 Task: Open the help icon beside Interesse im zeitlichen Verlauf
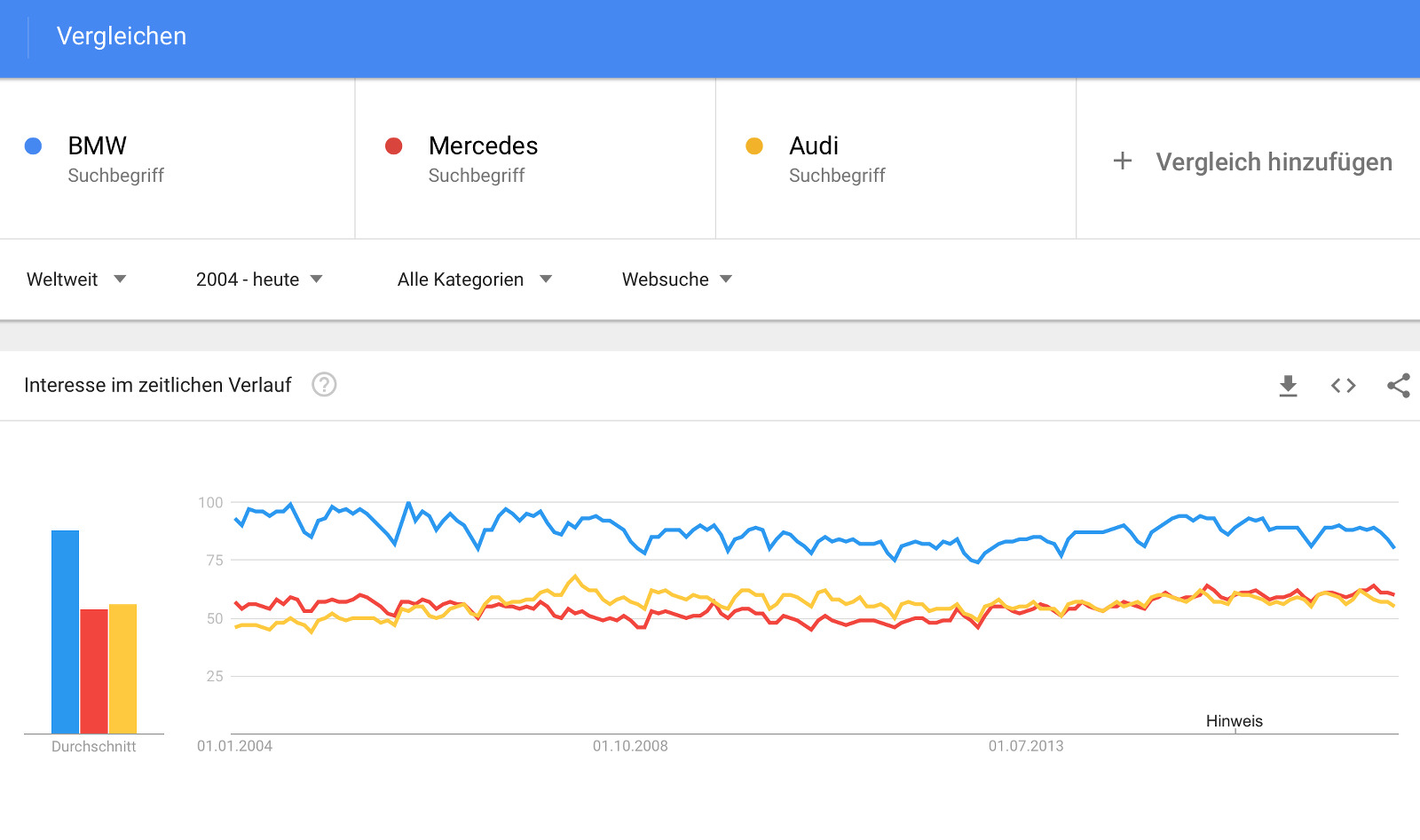(x=324, y=385)
